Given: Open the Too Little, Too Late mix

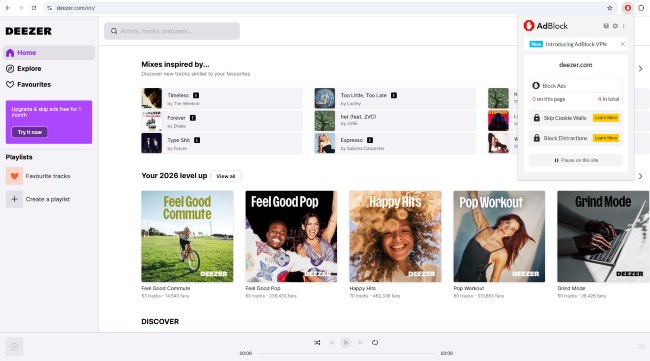Looking at the screenshot, I should tap(395, 99).
